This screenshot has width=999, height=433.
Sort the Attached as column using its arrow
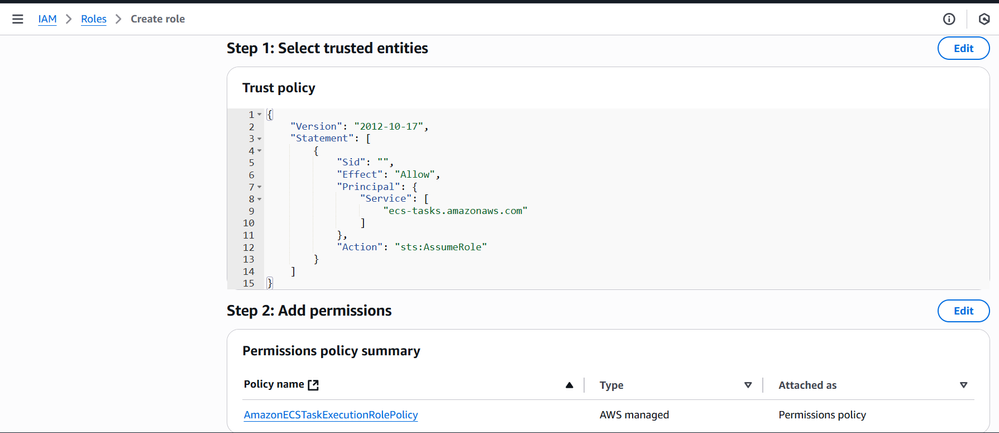pyautogui.click(x=964, y=385)
